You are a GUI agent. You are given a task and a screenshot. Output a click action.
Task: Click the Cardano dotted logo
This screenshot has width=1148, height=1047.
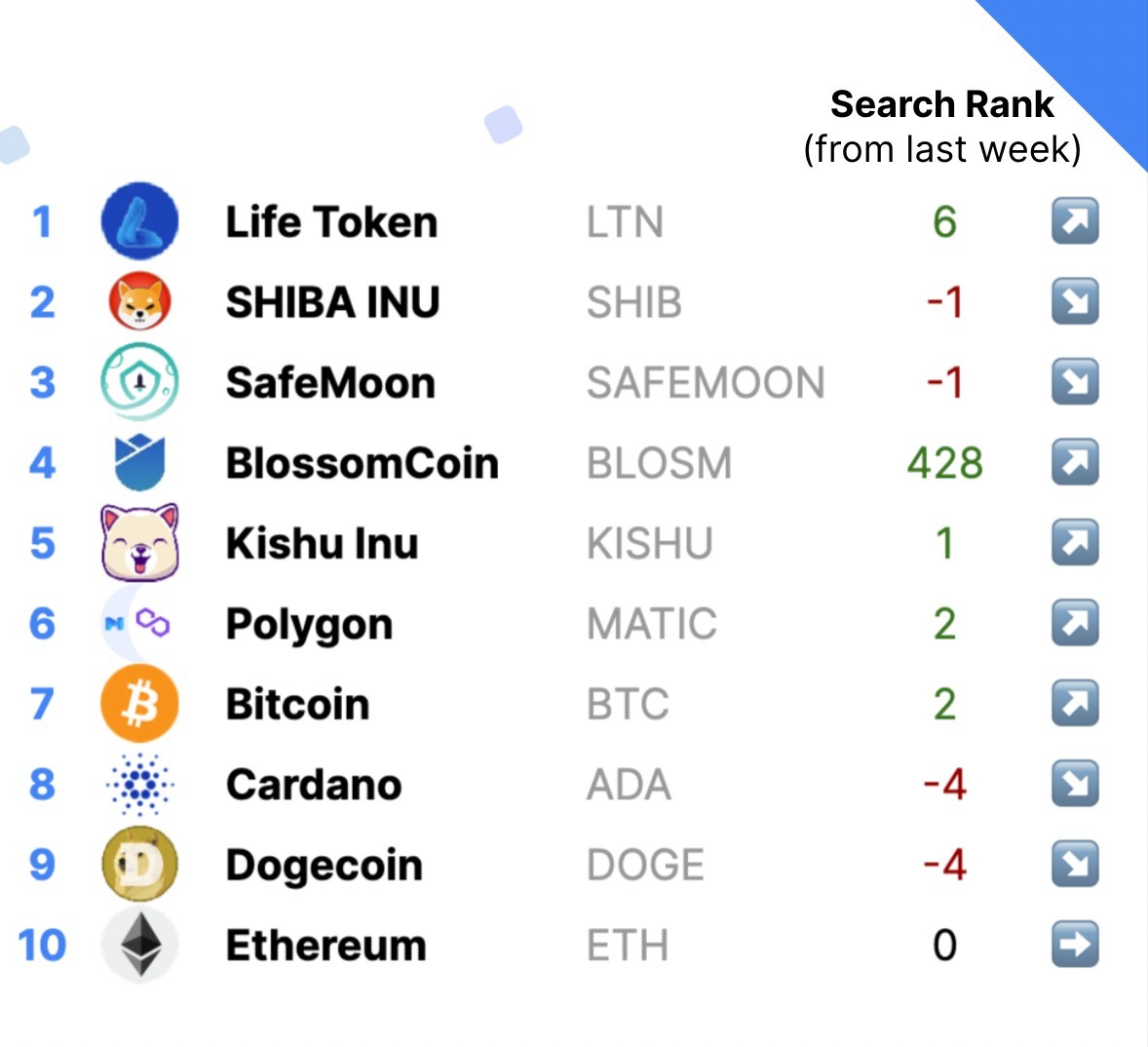pos(139,784)
